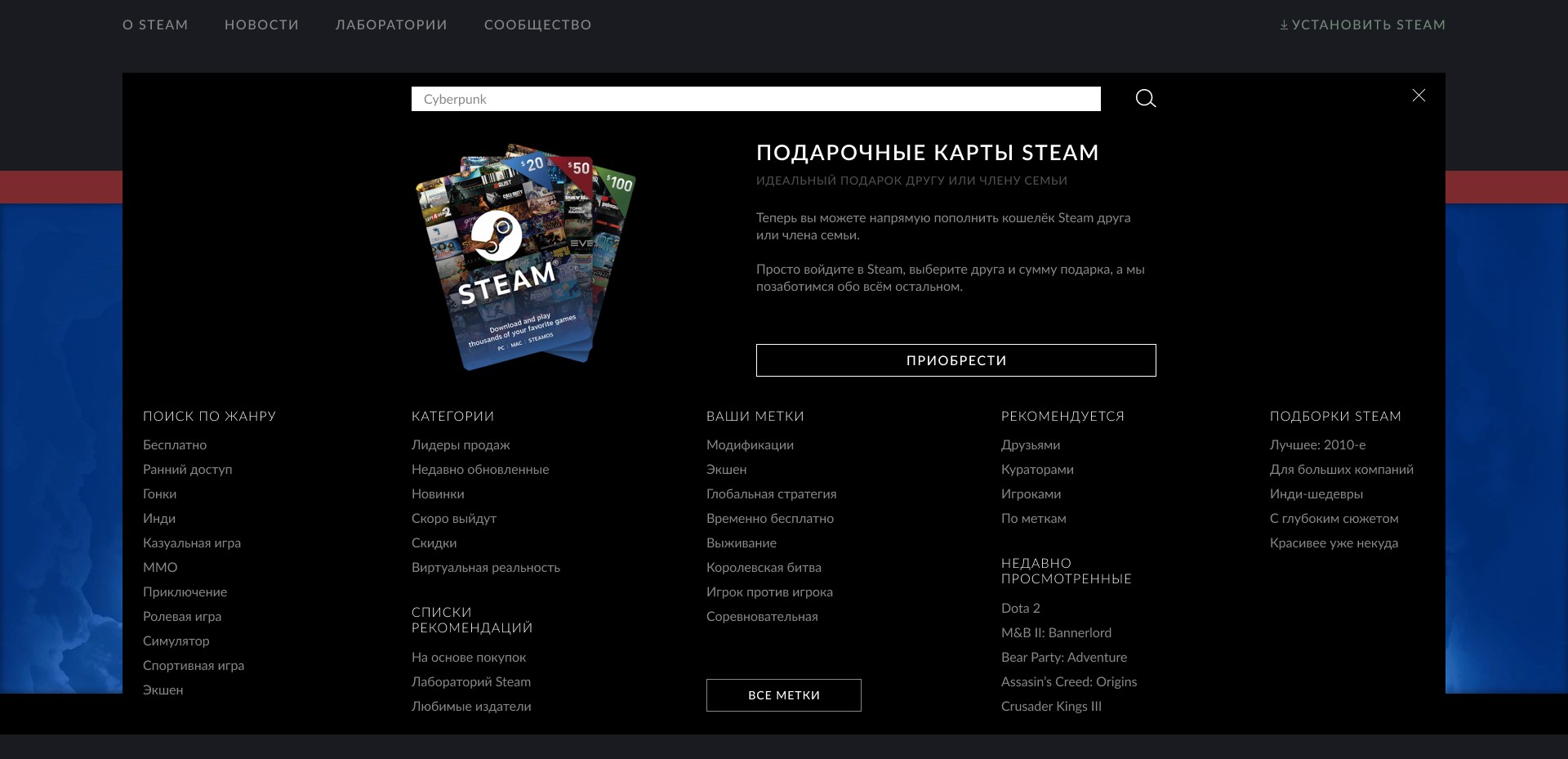
Task: Open recommendations by Кураторами
Action: tap(1037, 470)
